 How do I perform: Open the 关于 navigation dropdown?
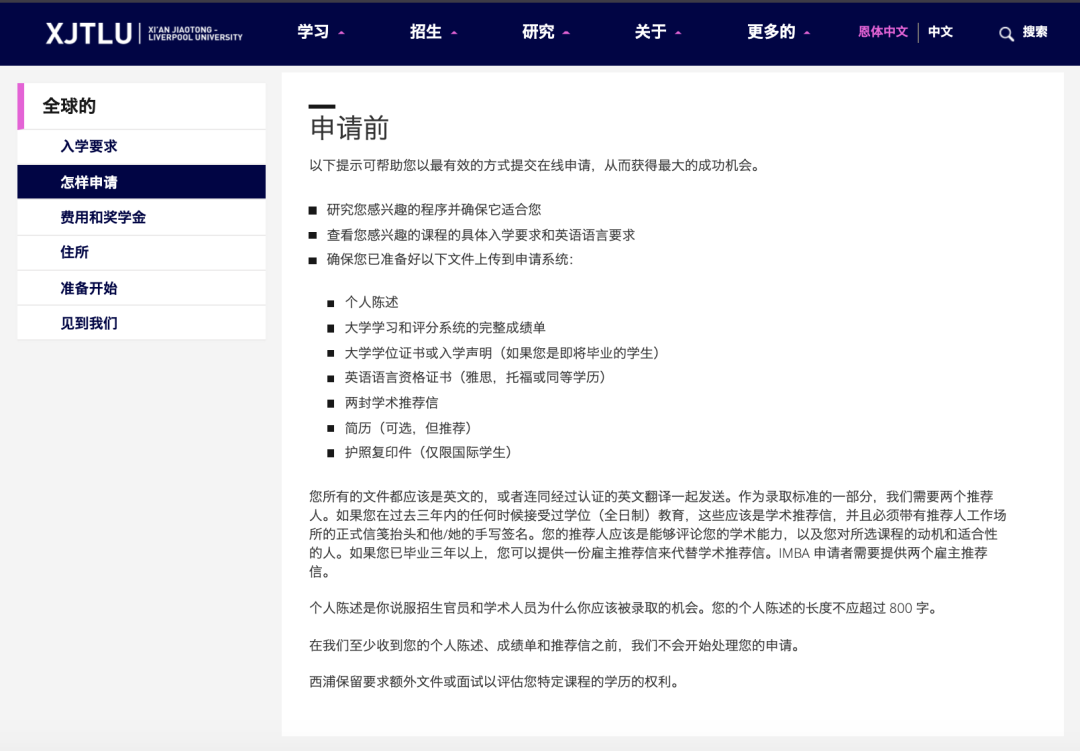pos(657,32)
